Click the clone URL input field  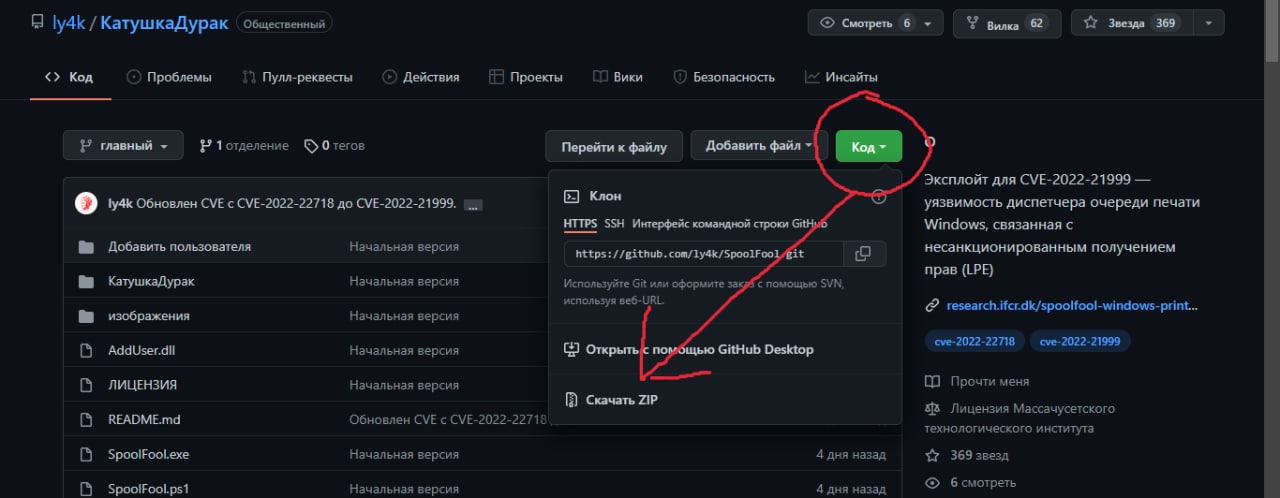pos(704,254)
